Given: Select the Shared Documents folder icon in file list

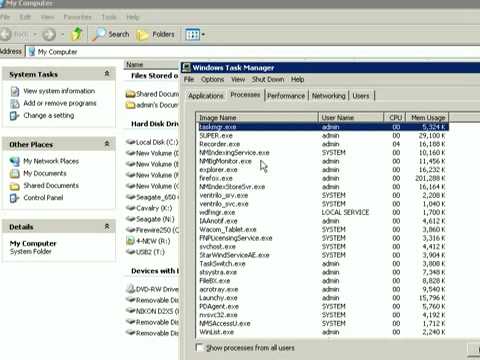Looking at the screenshot, I should coord(130,94).
